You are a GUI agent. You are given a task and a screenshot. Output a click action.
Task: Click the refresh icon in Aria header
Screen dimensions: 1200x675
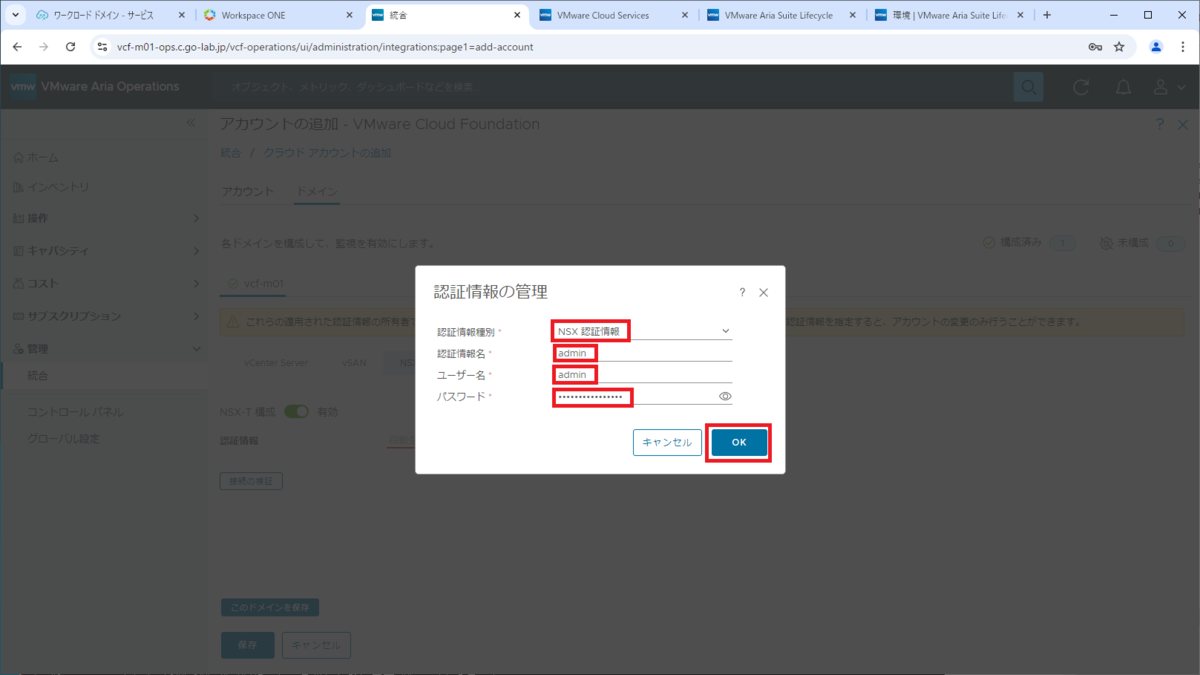(1081, 87)
